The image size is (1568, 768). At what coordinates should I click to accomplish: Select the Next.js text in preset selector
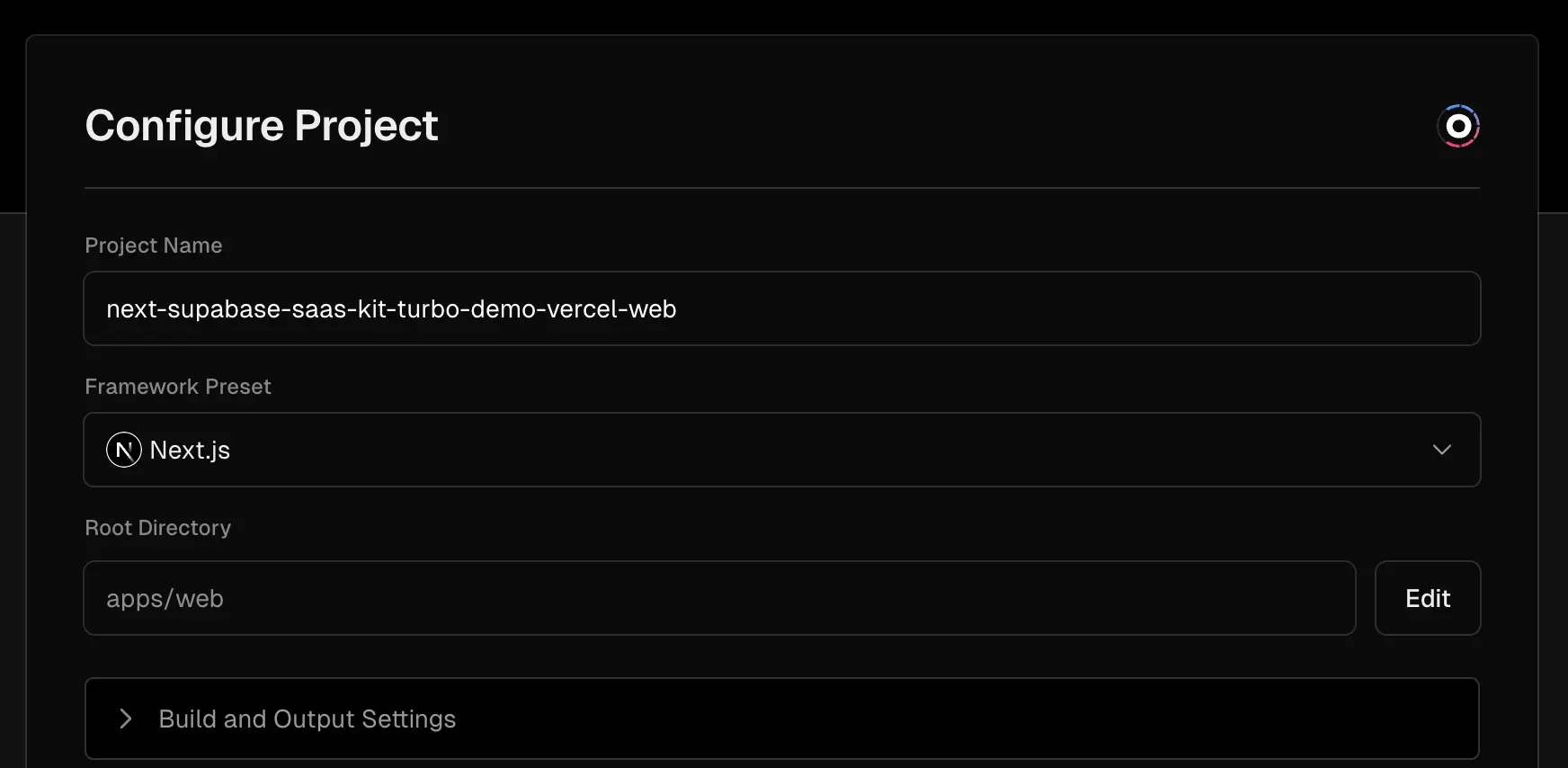pos(190,450)
